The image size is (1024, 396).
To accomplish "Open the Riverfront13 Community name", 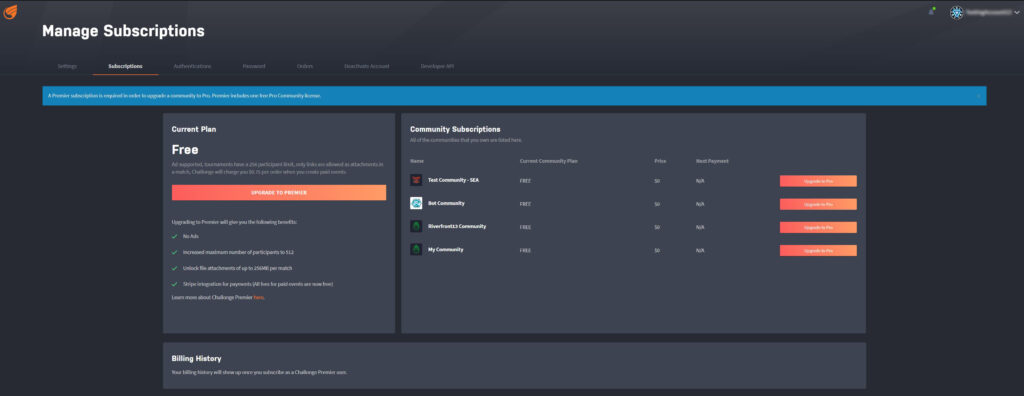I will coord(456,226).
